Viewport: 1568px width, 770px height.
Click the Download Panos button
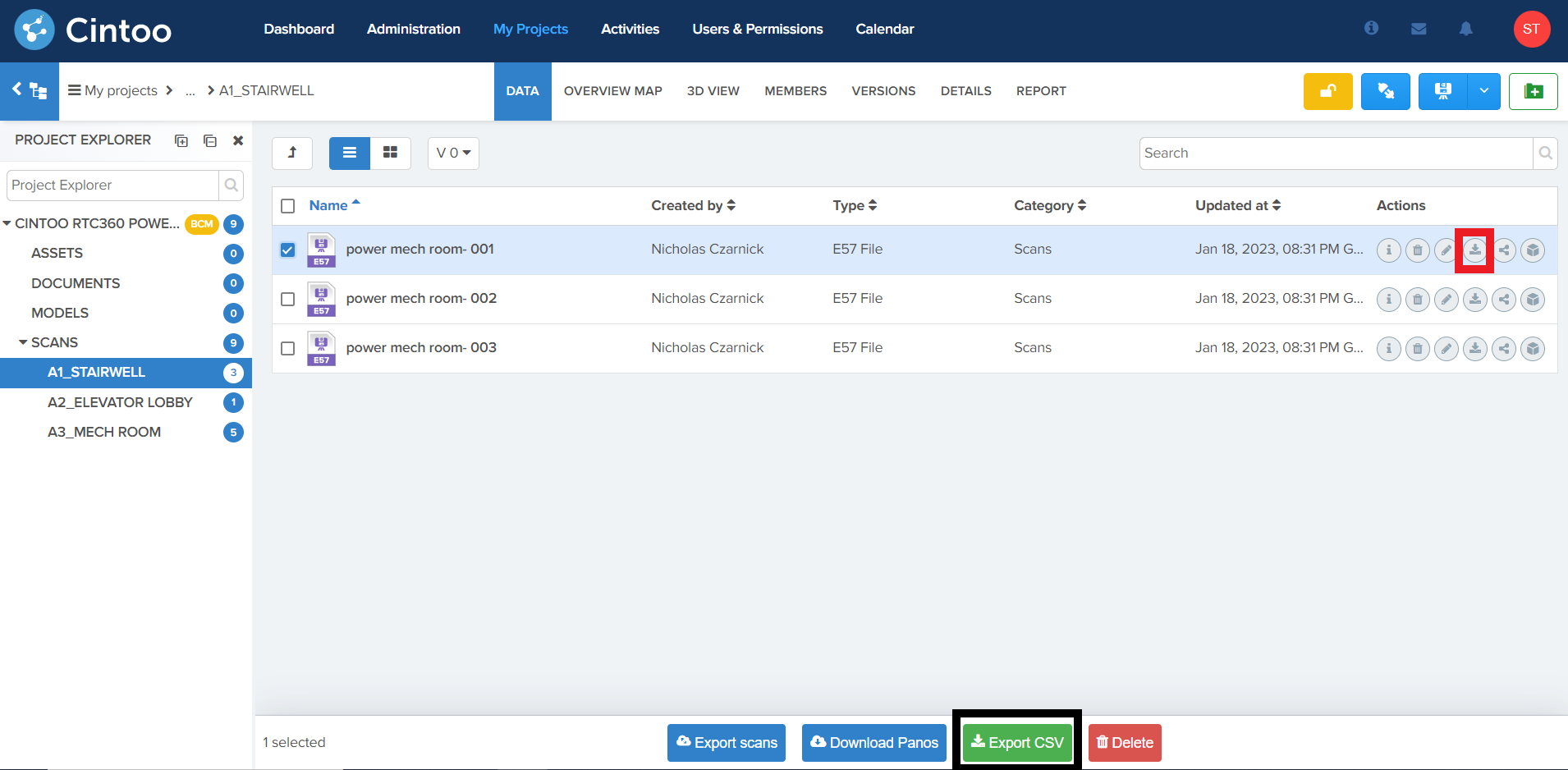(874, 743)
